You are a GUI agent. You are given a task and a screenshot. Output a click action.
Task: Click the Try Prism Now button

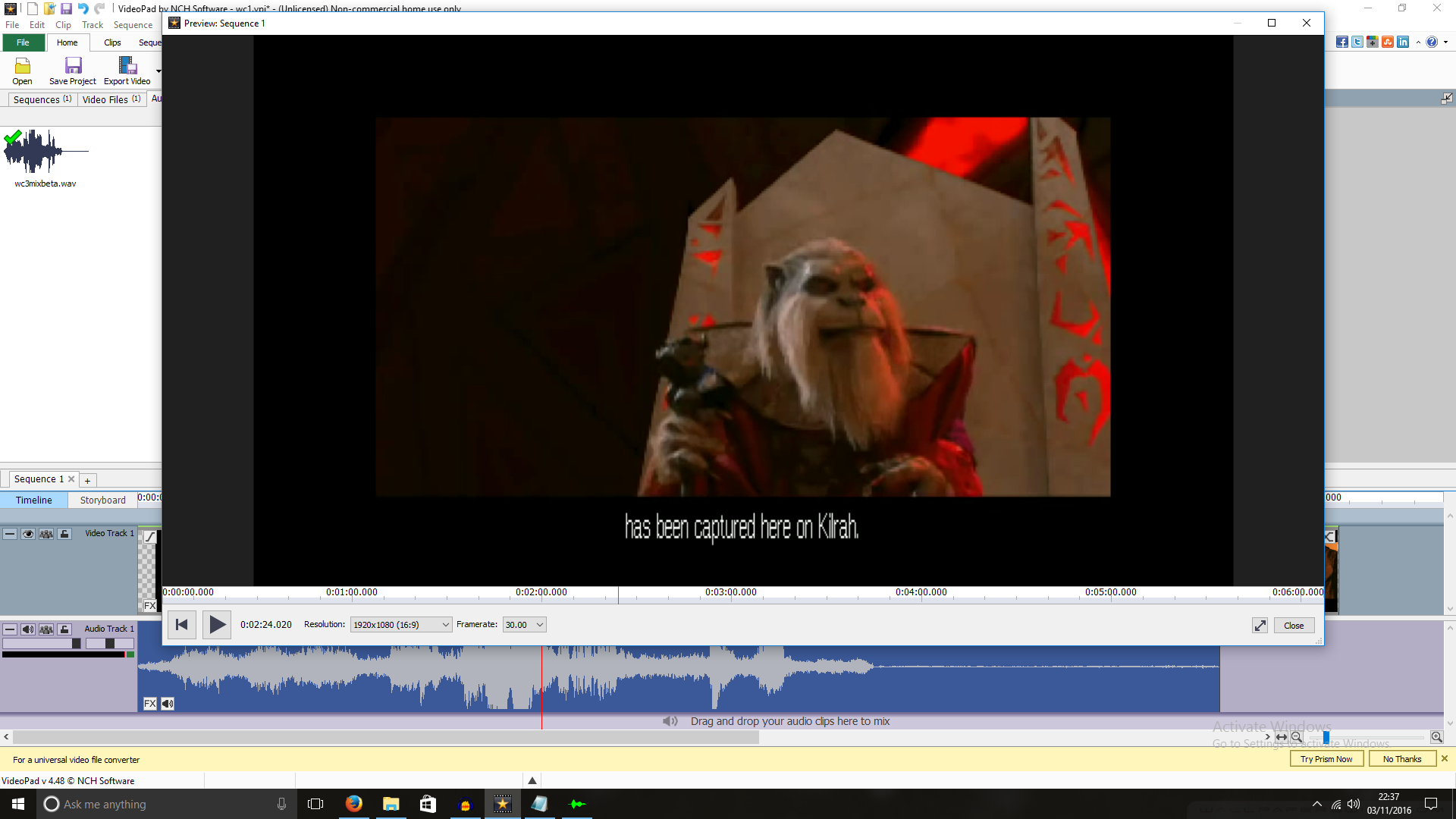[x=1326, y=759]
